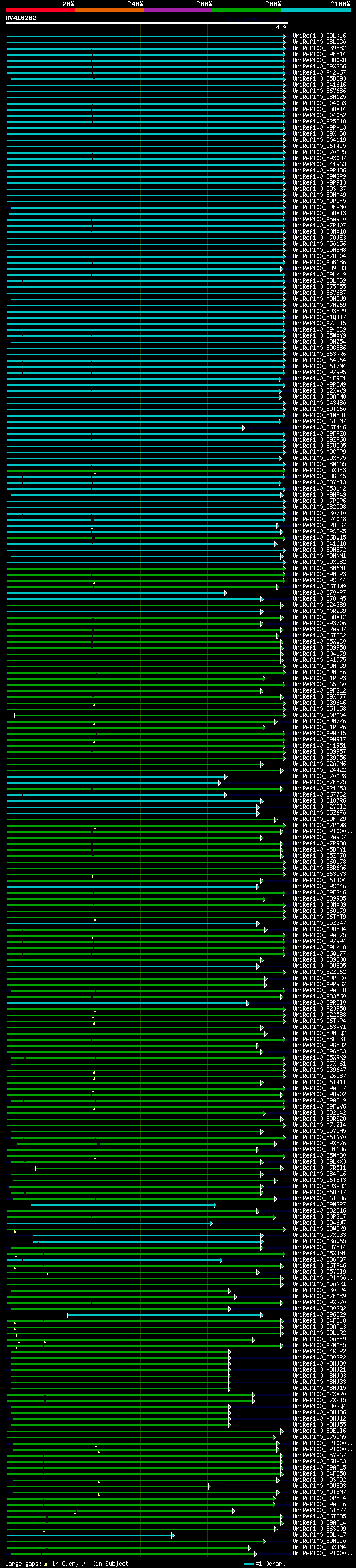Choose UniRef100_A8HJ30 label
The width and height of the screenshot is (356, 1568).
(x=319, y=1363)
